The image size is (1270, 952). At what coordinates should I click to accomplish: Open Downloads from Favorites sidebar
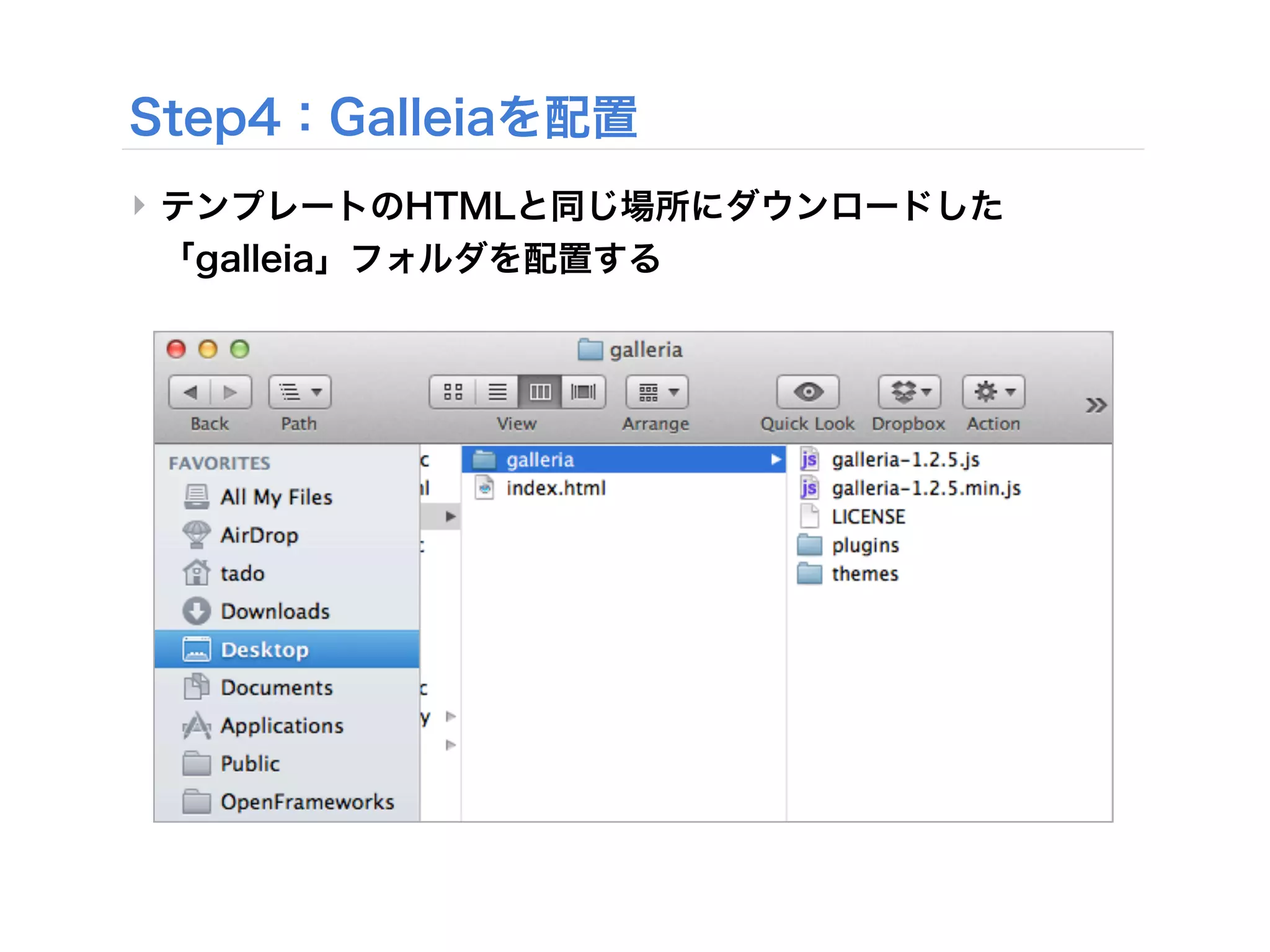pos(275,612)
